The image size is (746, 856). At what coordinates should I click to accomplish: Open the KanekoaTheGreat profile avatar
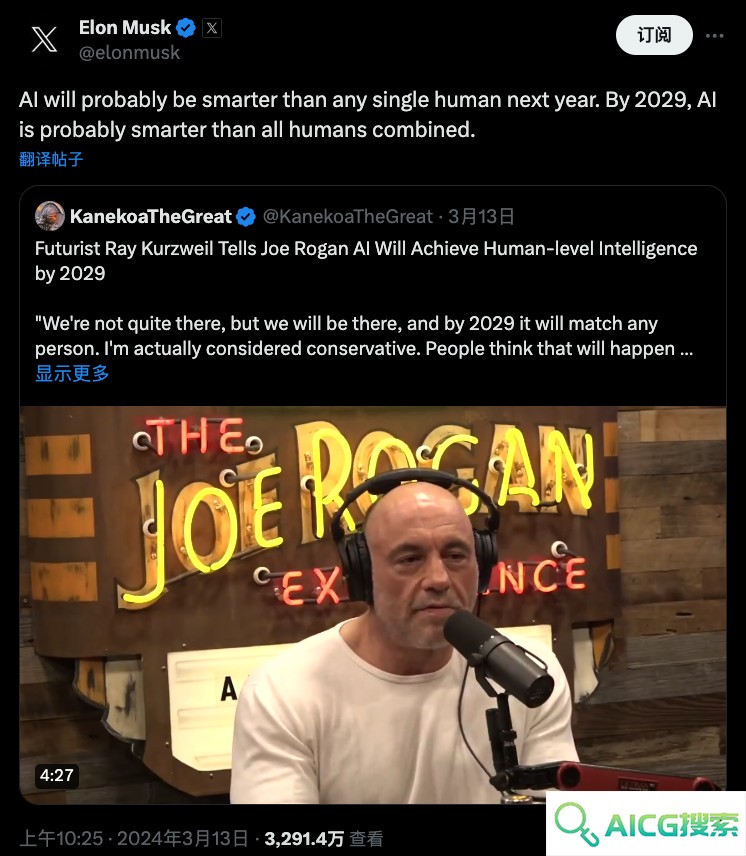50,216
